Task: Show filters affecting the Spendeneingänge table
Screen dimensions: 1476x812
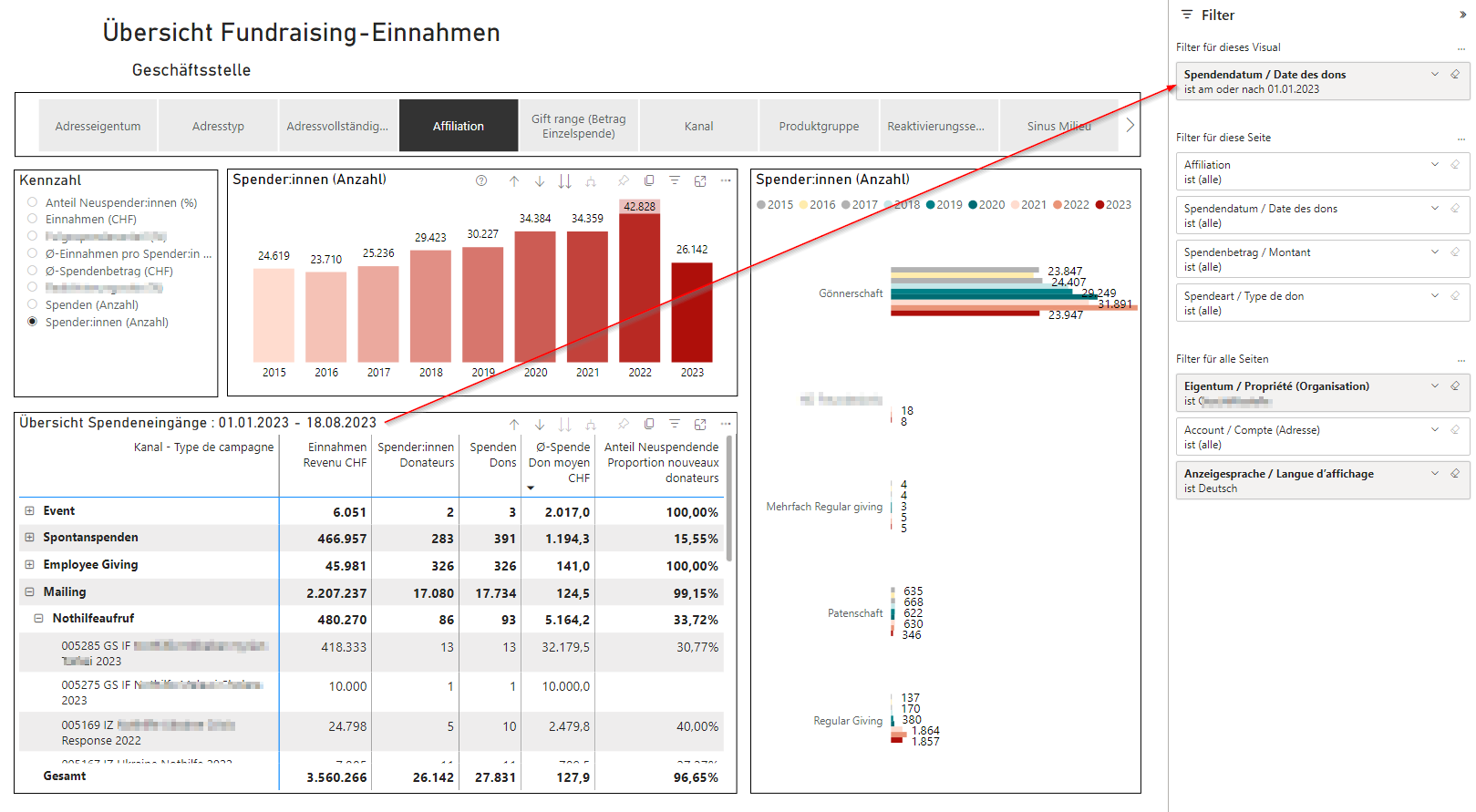Action: click(x=675, y=424)
